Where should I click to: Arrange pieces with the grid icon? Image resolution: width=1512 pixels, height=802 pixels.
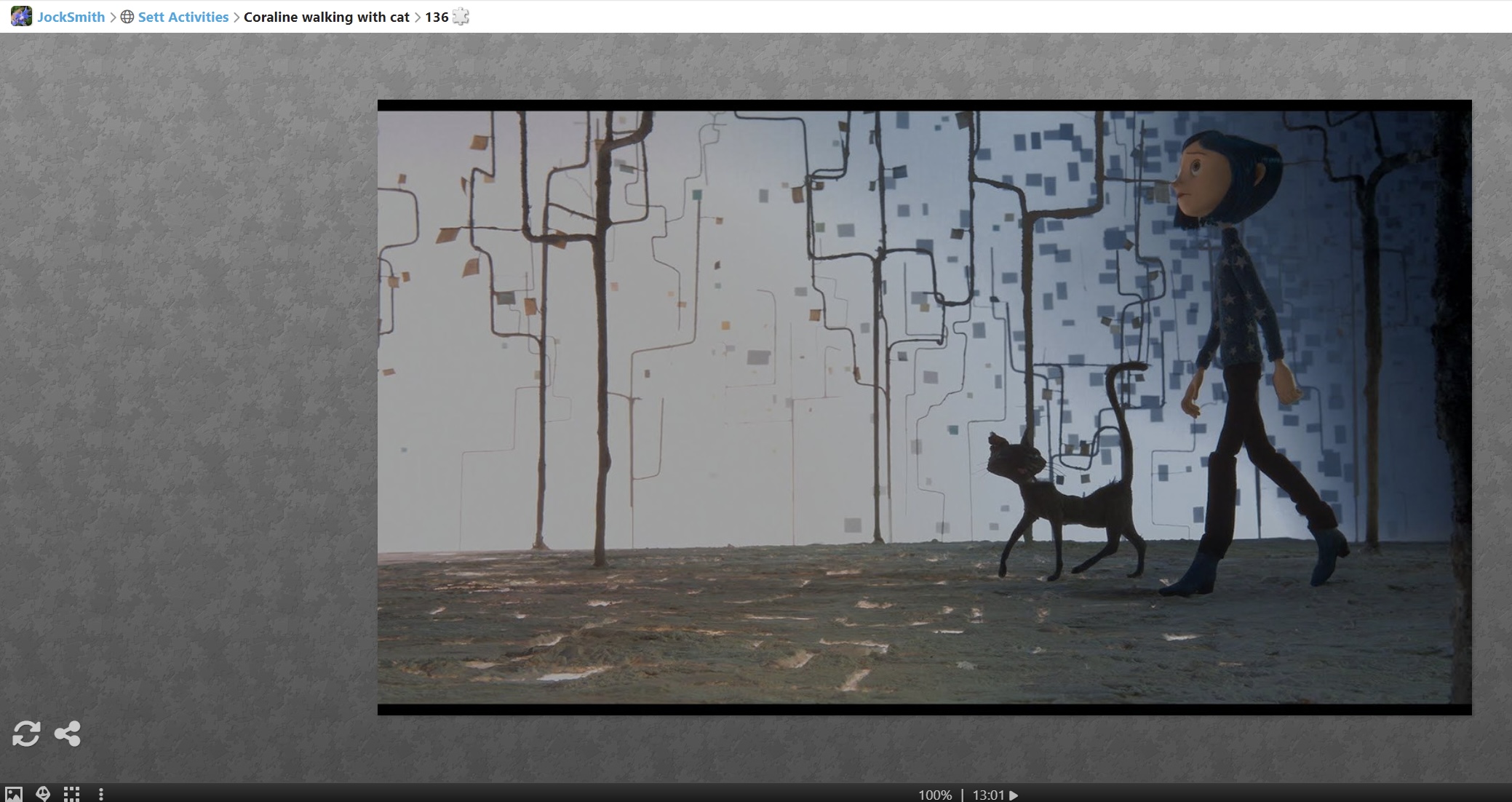pyautogui.click(x=71, y=794)
